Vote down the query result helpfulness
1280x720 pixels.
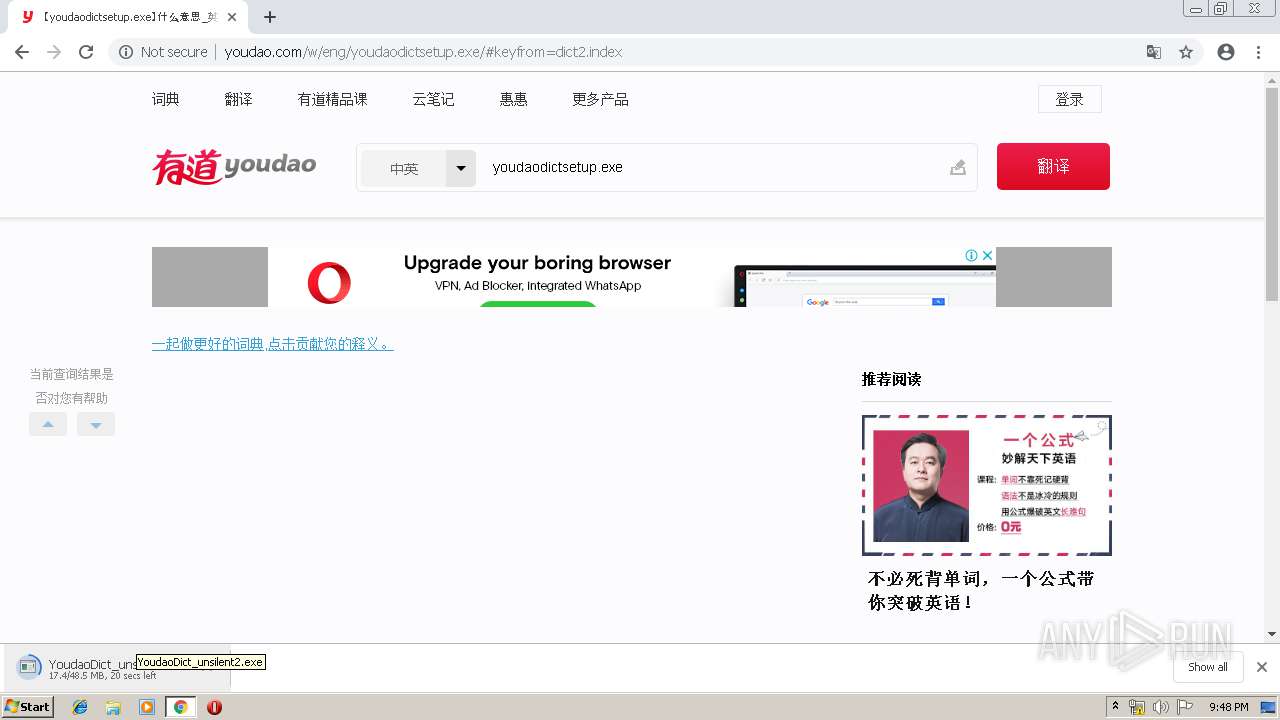point(96,424)
